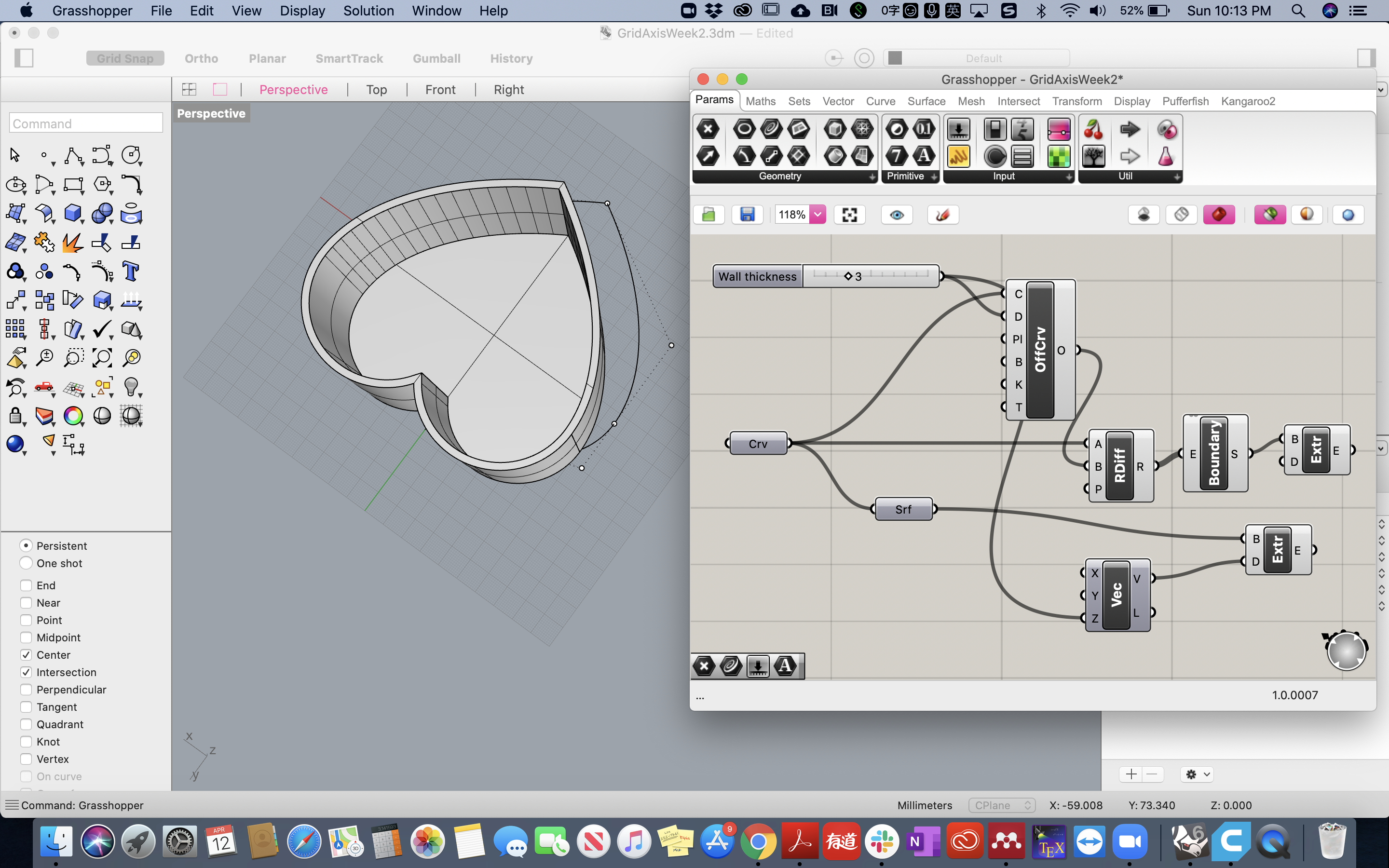Enable the Midpoint osnap checkbox
This screenshot has height=868, width=1389.
click(x=26, y=637)
